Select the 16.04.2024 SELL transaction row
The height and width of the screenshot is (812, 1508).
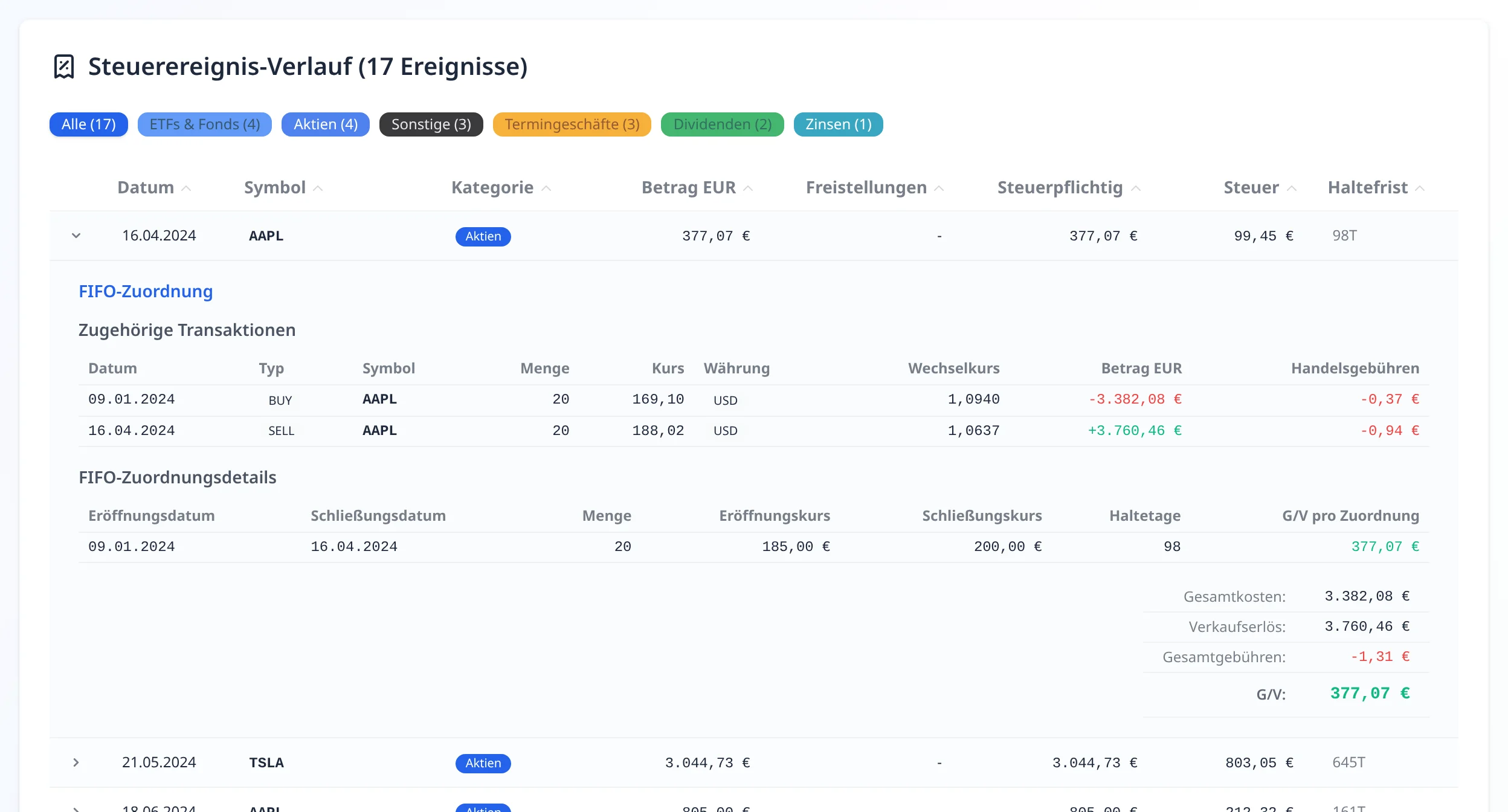coord(753,431)
